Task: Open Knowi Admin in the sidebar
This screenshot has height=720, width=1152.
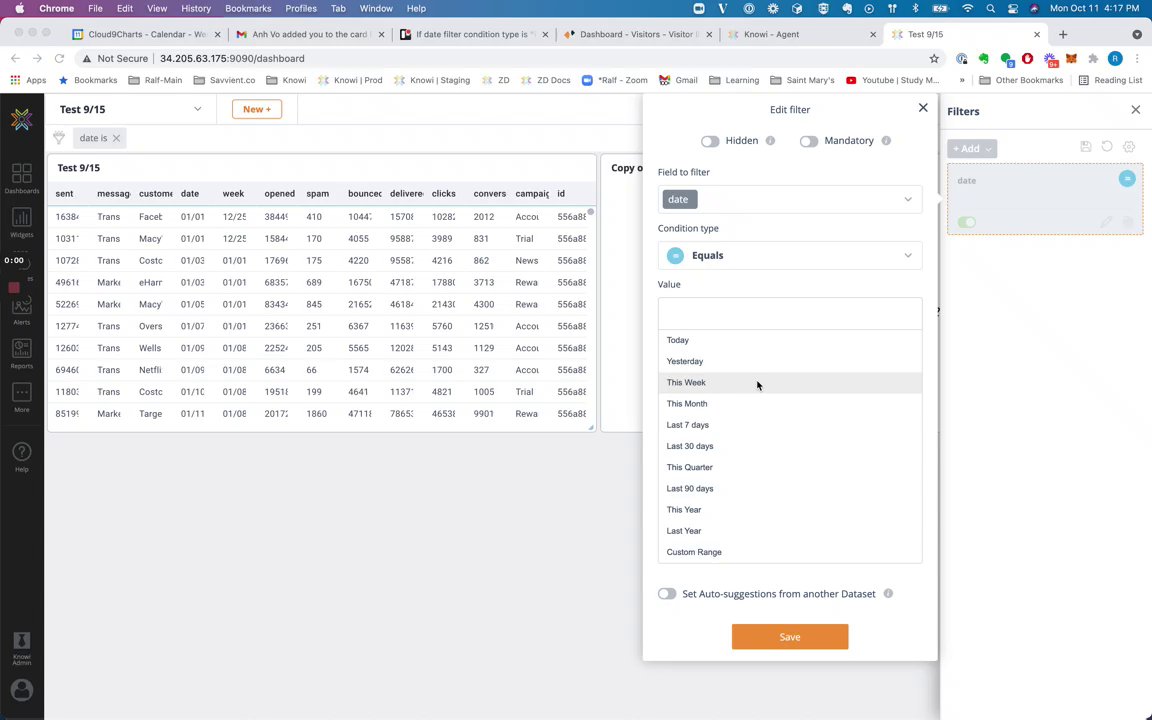Action: [21, 648]
